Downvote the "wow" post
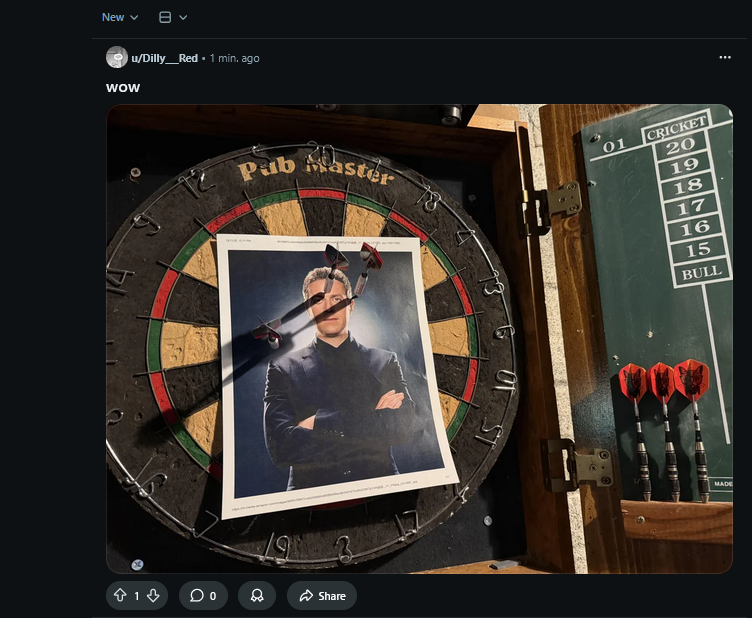 click(x=153, y=596)
